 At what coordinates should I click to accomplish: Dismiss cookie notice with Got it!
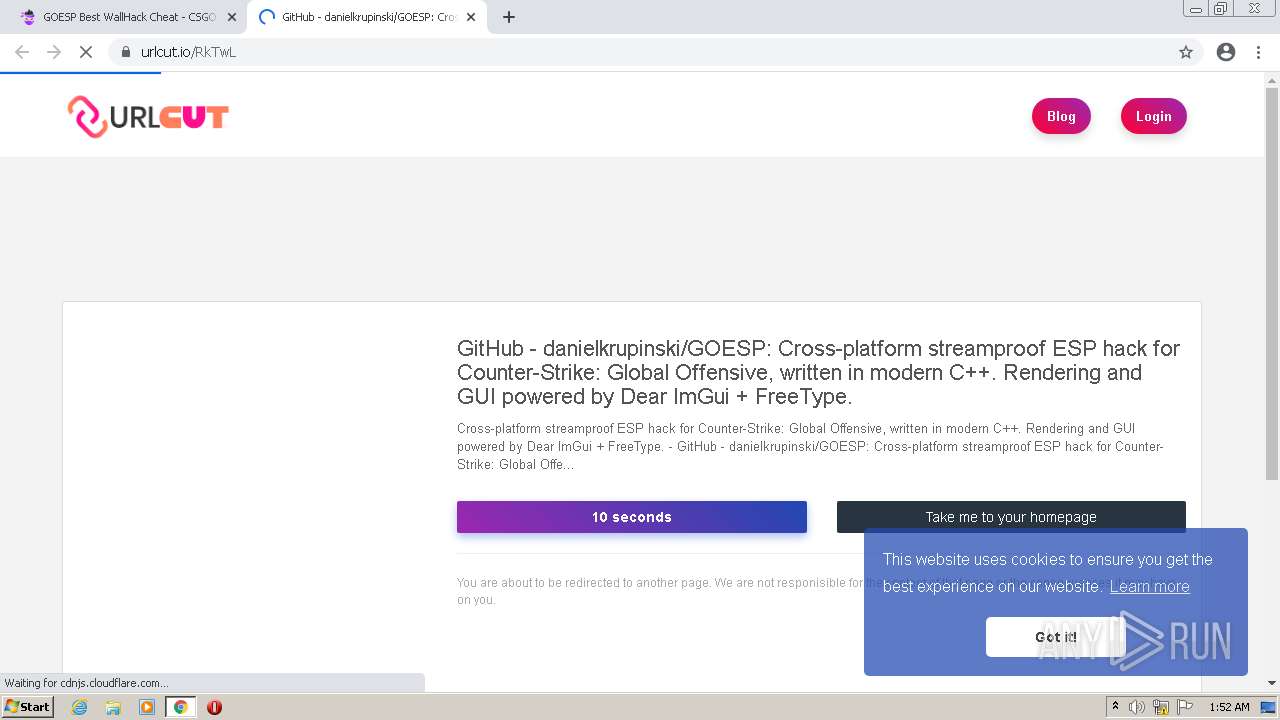point(1056,637)
